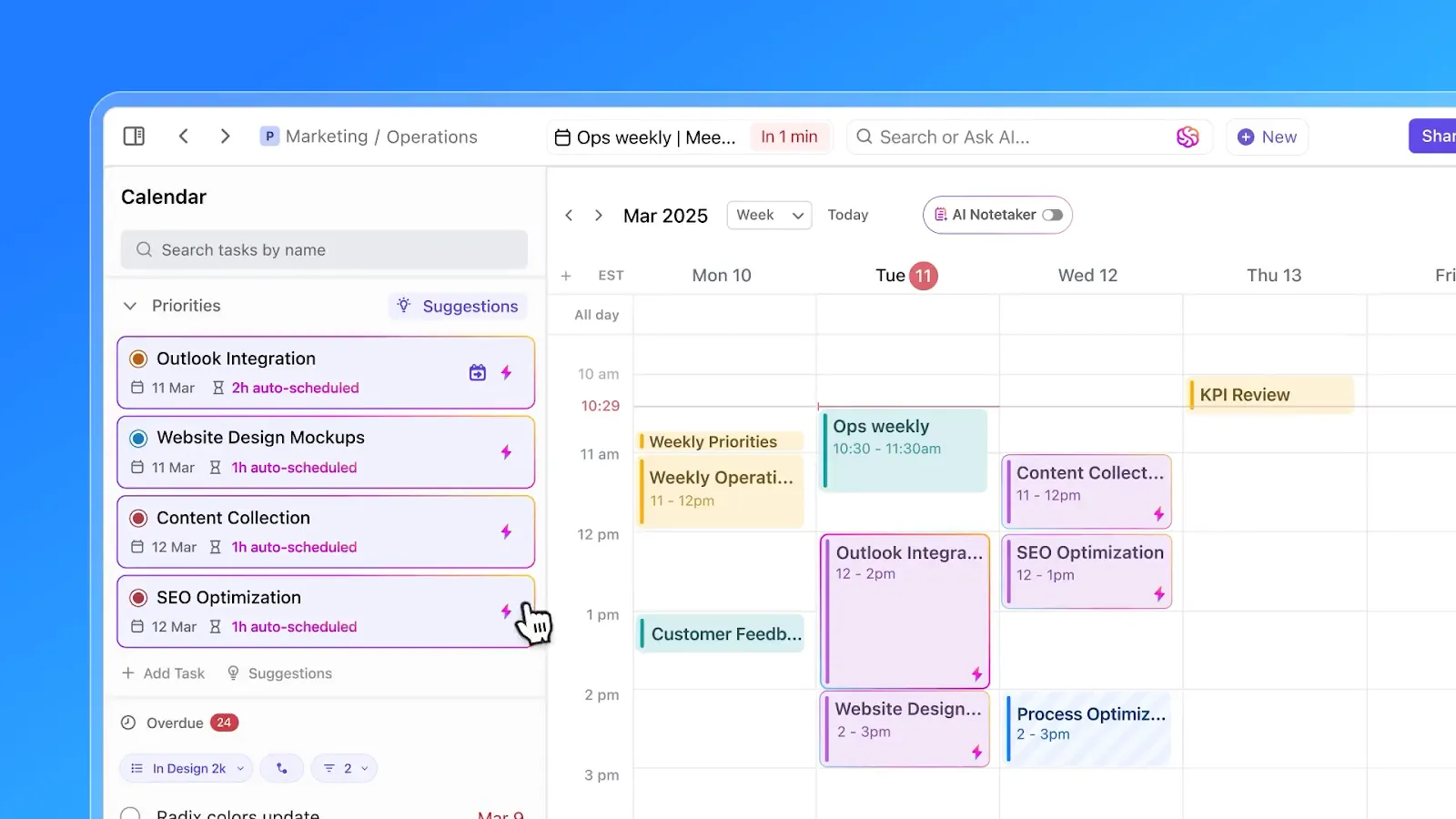Viewport: 1456px width, 819px height.
Task: Click the status circle of Website Design Mockups
Action: click(x=138, y=439)
